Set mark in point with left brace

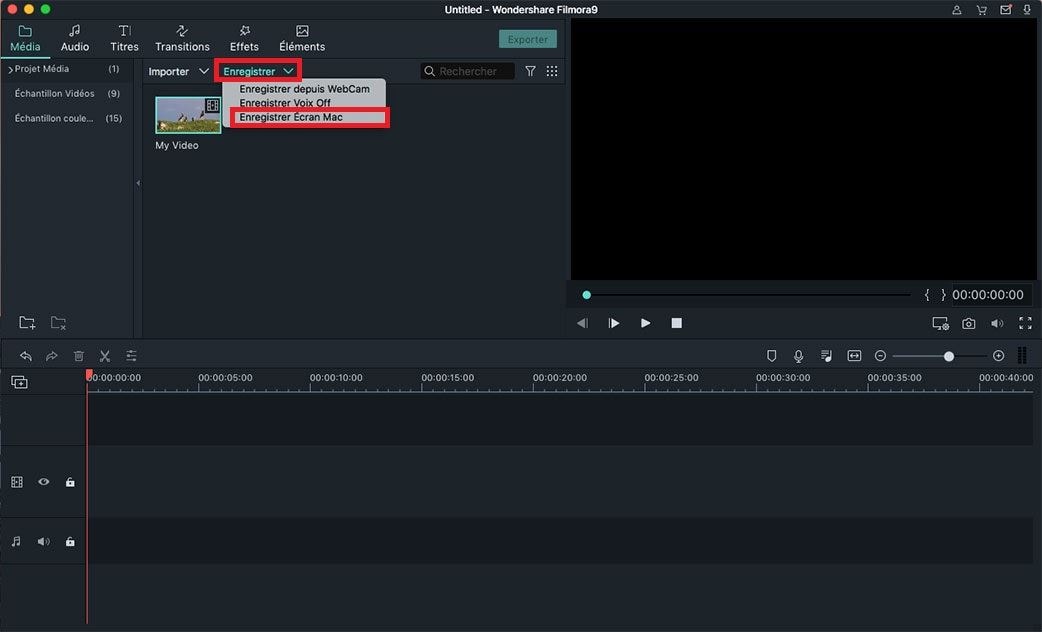click(927, 294)
